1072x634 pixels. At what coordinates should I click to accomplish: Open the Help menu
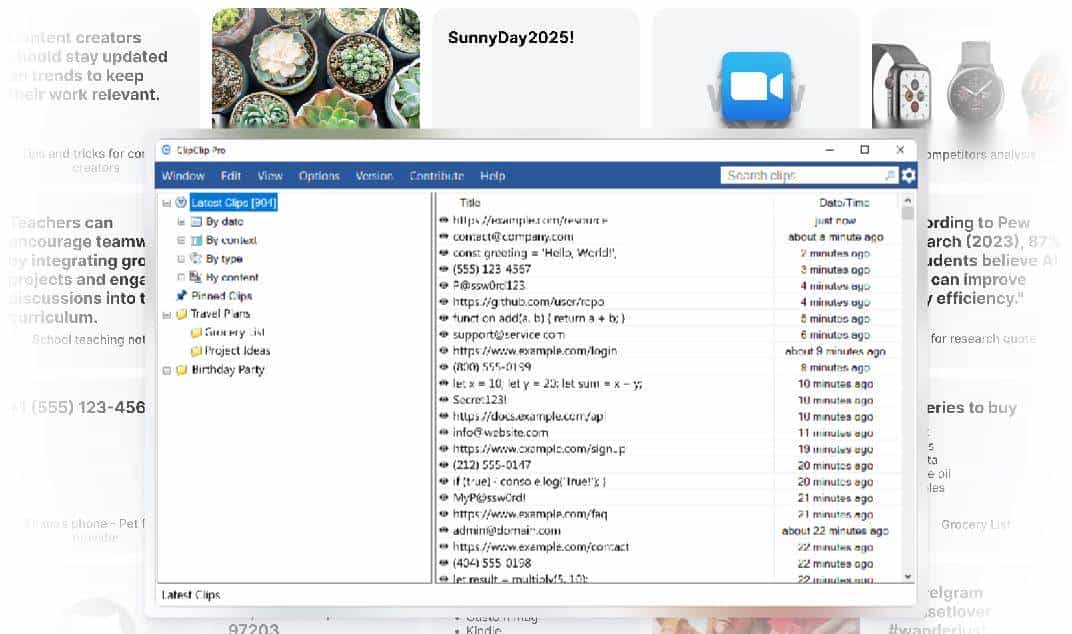492,176
